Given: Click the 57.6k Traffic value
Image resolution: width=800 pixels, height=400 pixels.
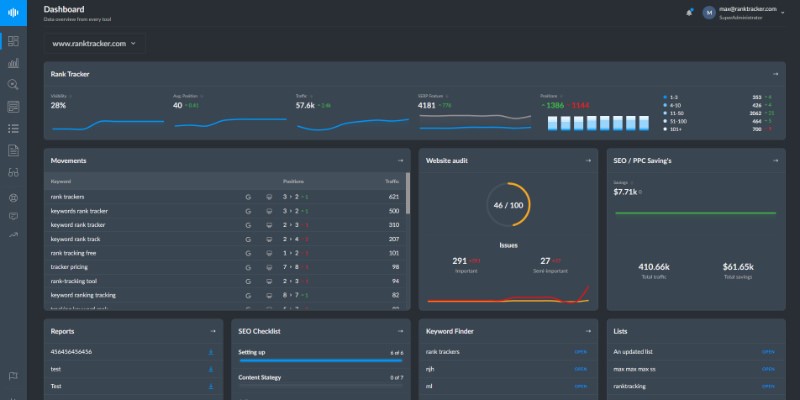Looking at the screenshot, I should [305, 106].
